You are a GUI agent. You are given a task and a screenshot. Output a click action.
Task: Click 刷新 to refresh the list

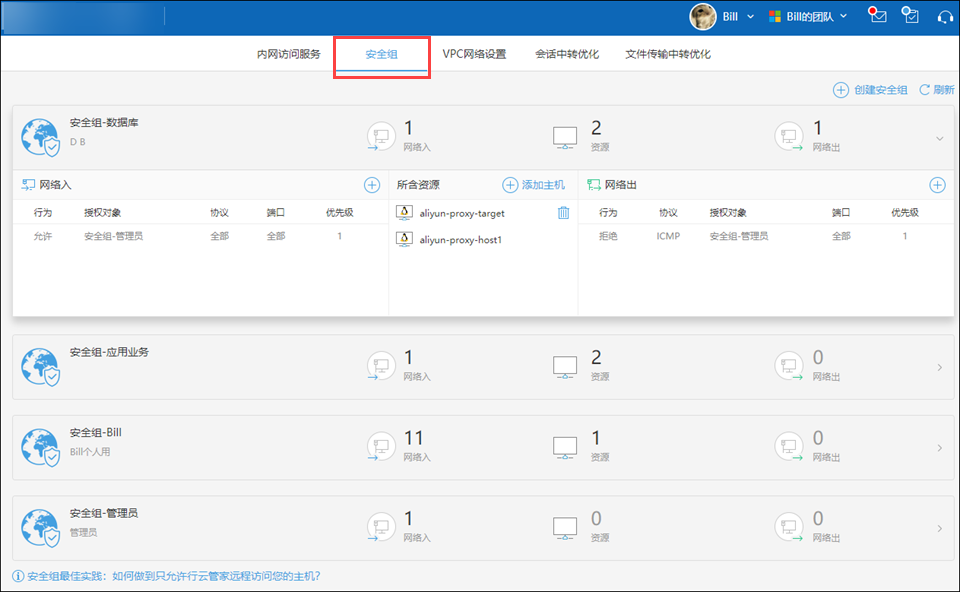pyautogui.click(x=936, y=90)
